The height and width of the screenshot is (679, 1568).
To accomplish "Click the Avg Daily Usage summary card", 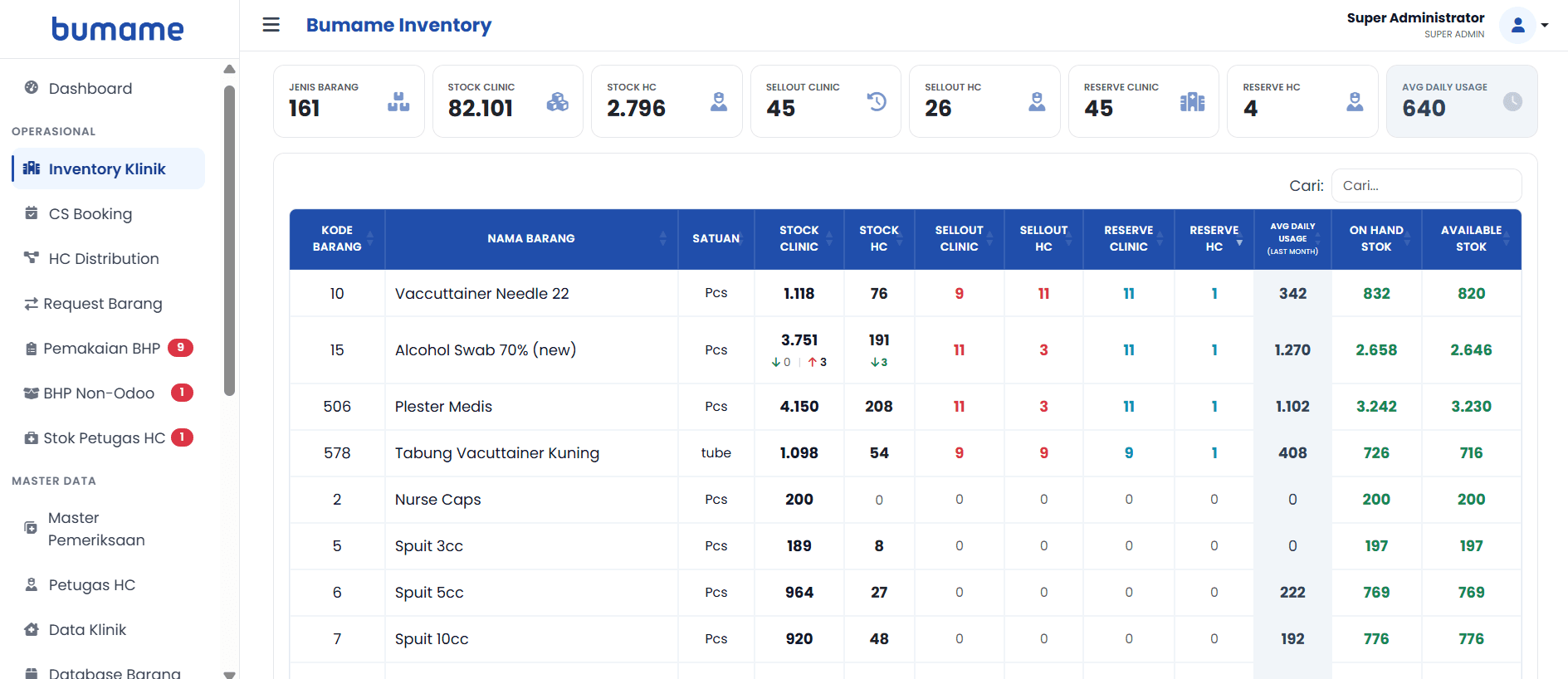I will coord(1462,101).
